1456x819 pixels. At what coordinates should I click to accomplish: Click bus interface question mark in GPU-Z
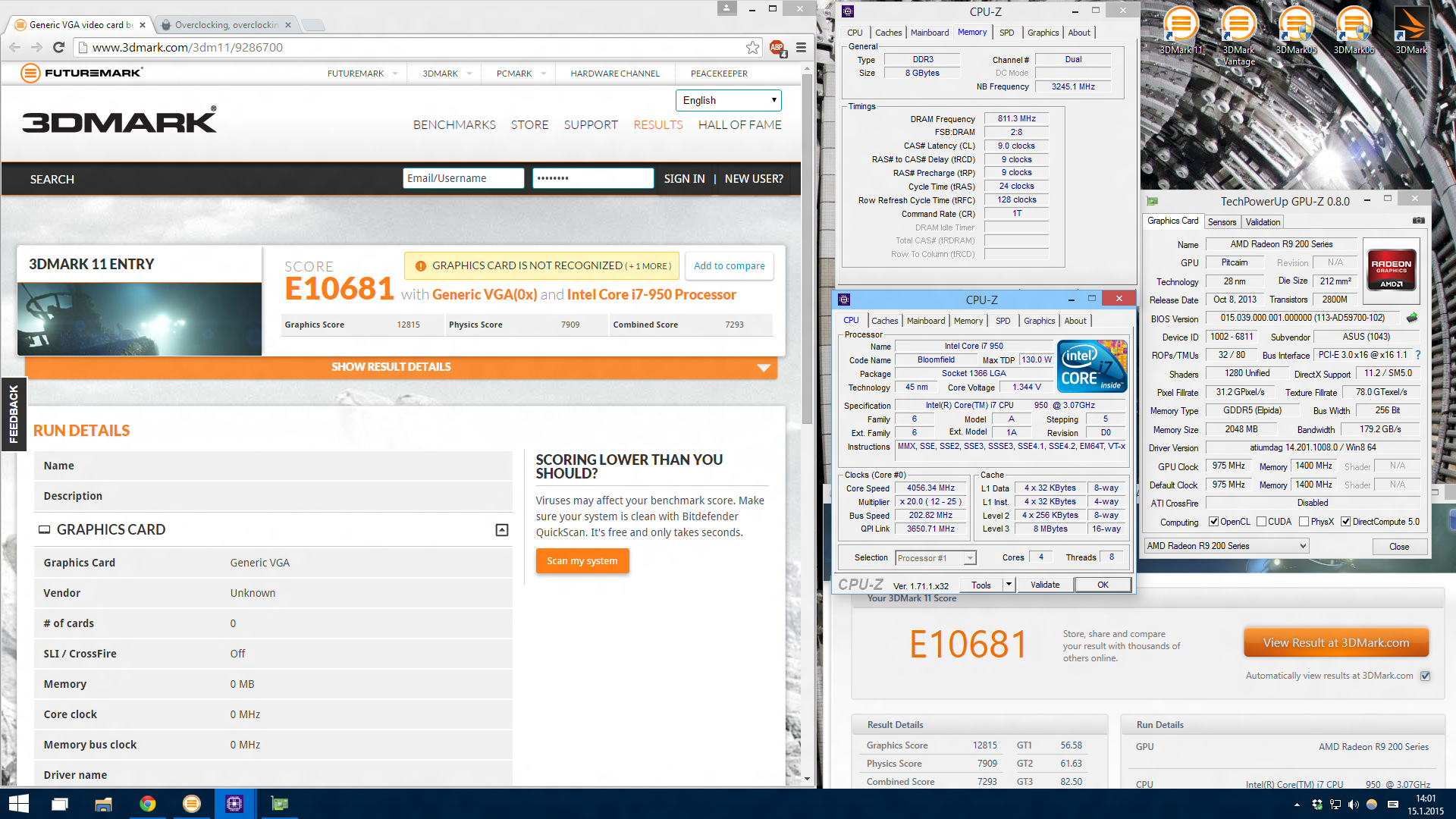click(1417, 355)
